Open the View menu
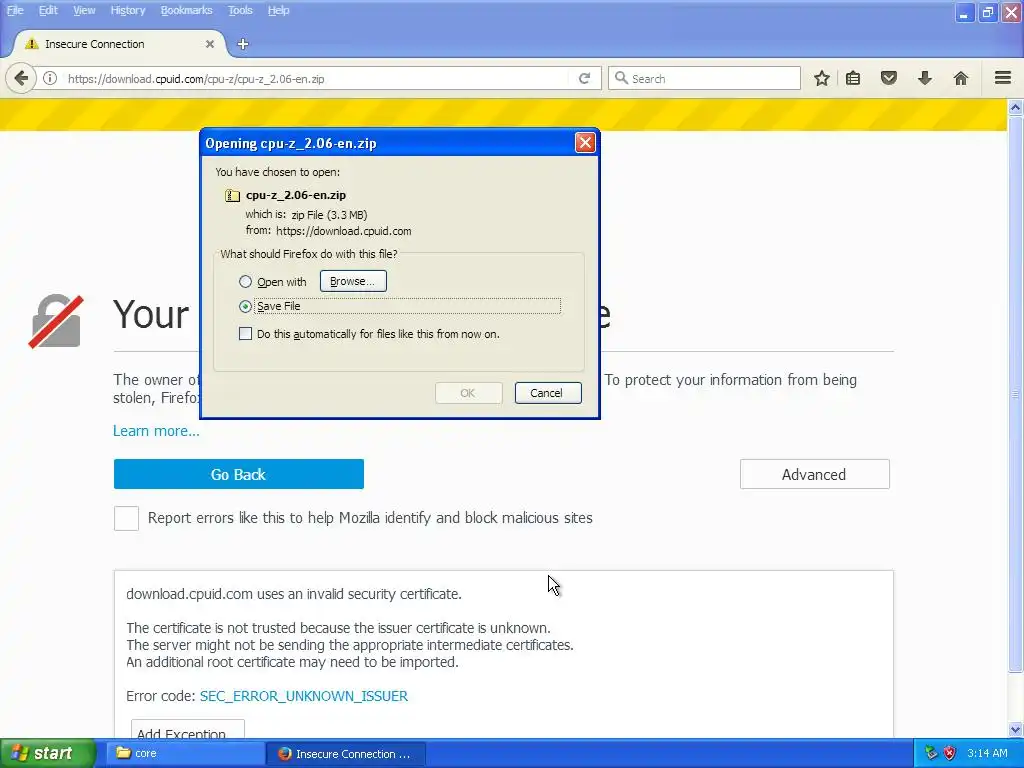The image size is (1024, 768). [x=84, y=10]
